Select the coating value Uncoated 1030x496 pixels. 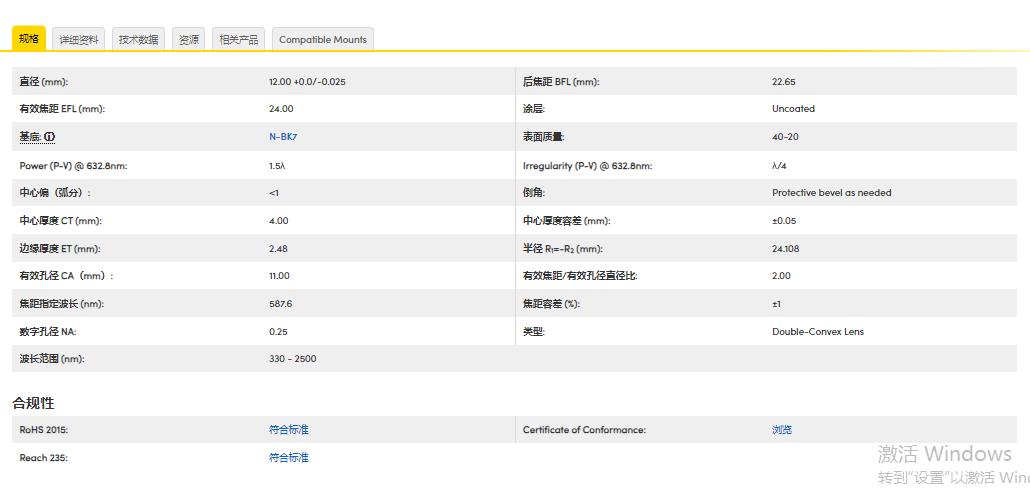793,109
